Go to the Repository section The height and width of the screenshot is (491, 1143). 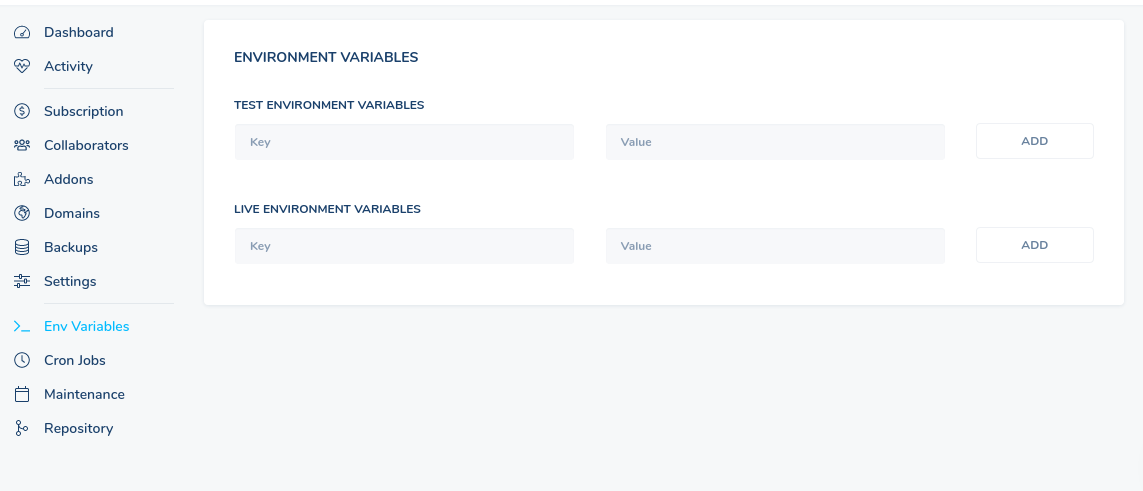(x=79, y=428)
